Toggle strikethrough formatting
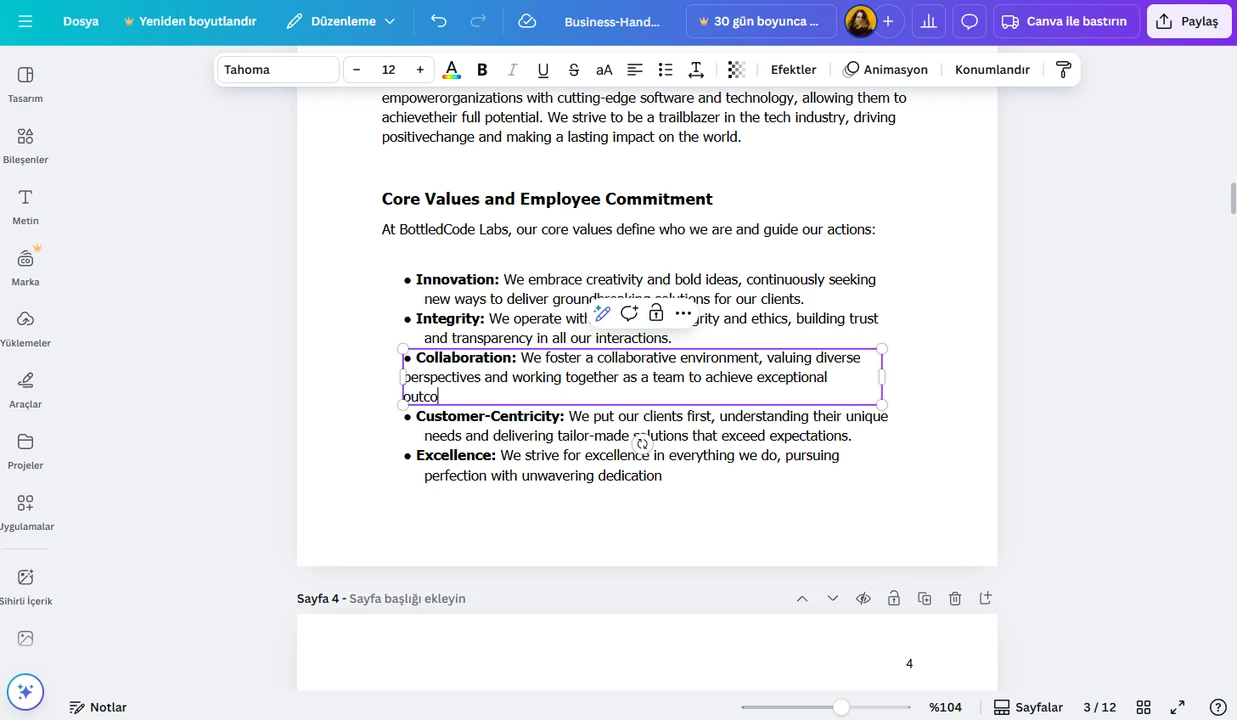This screenshot has height=720, width=1237. click(x=573, y=70)
